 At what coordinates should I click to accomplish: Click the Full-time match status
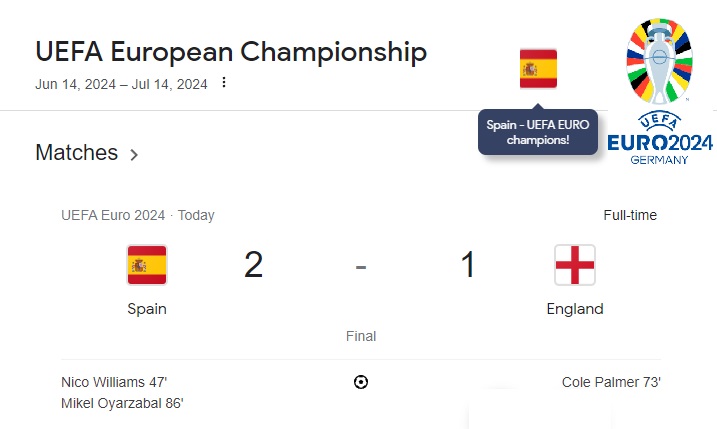pos(630,215)
